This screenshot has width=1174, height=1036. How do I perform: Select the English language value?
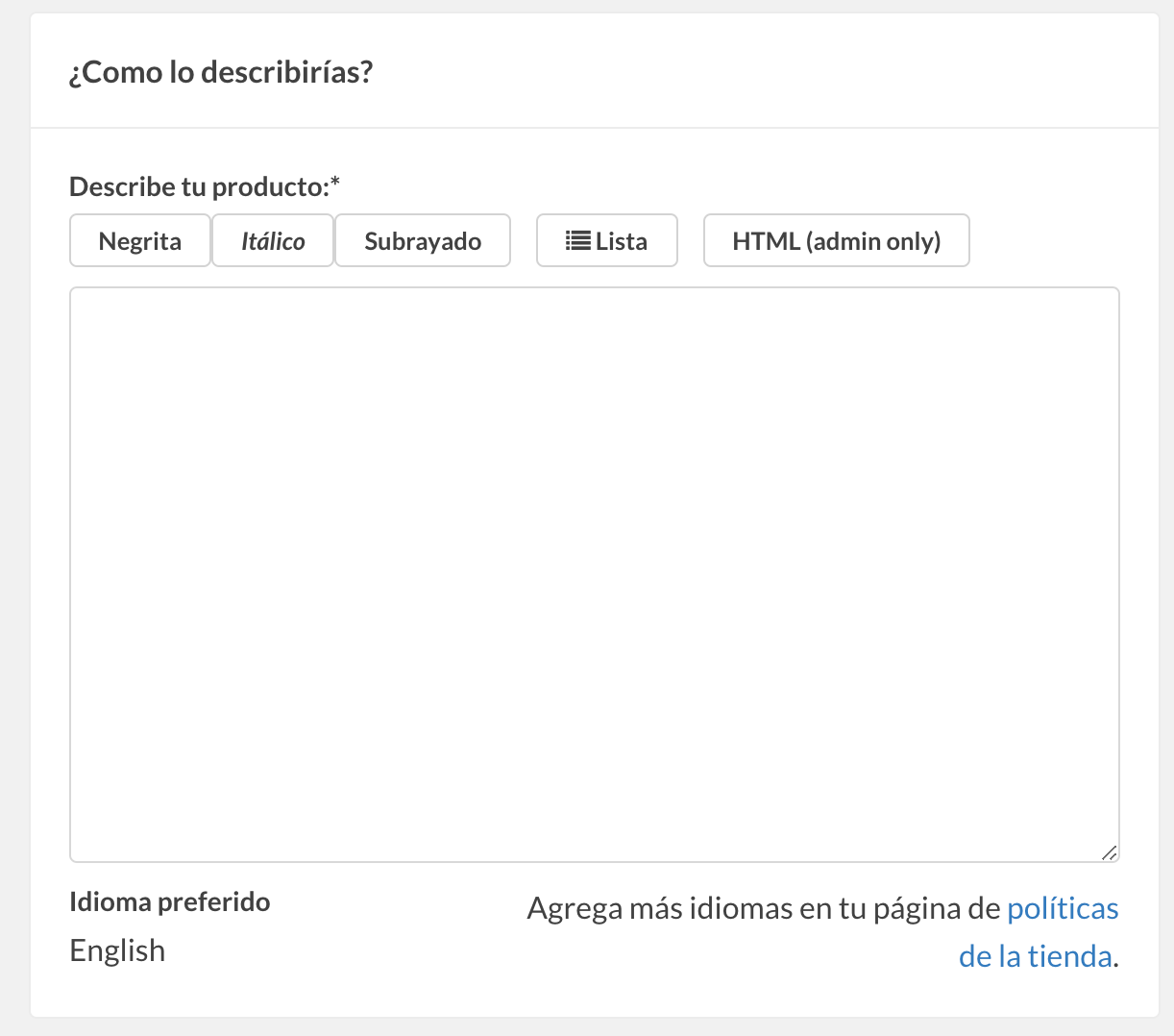[x=117, y=950]
